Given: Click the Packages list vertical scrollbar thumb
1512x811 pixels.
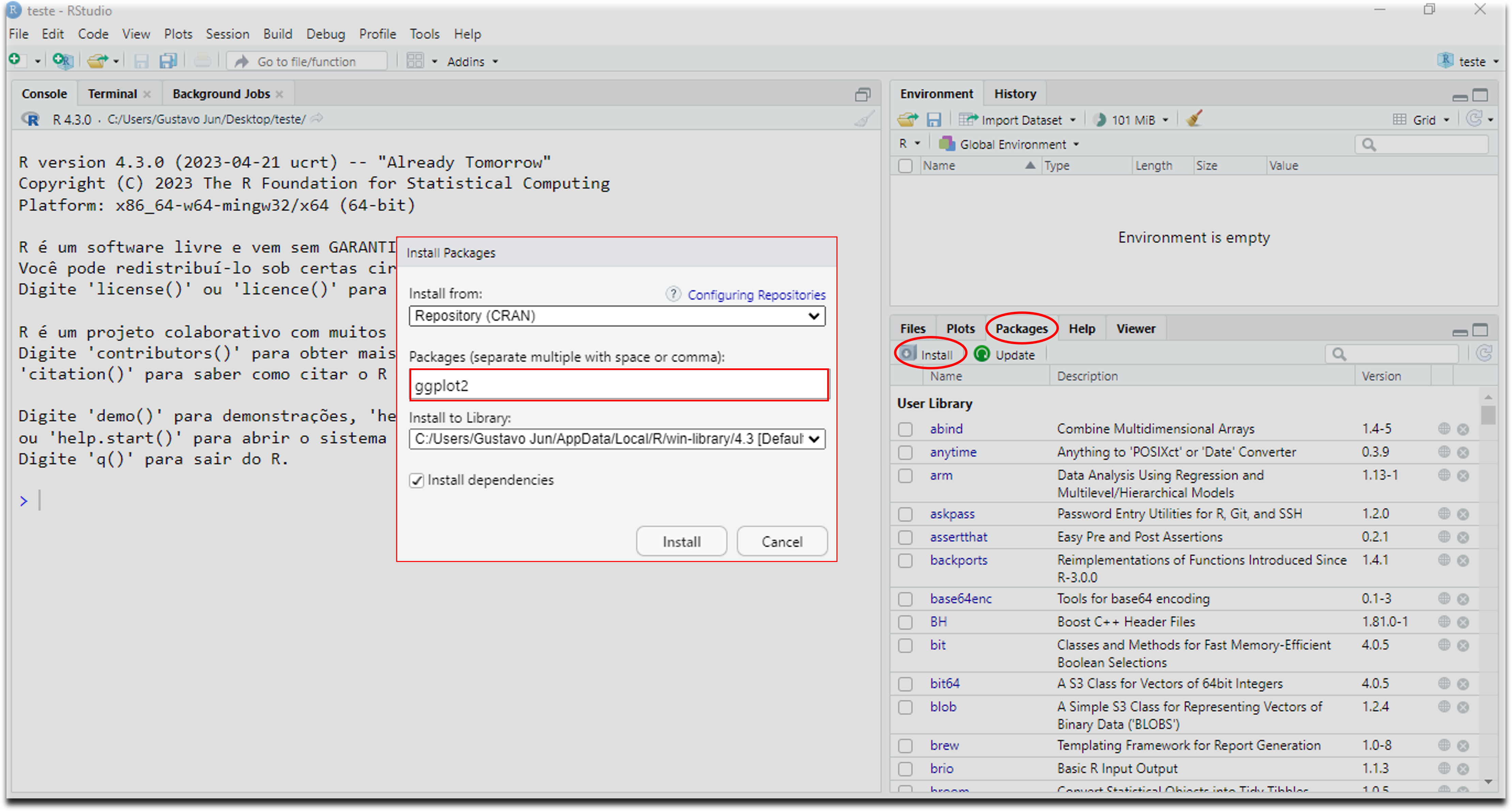Looking at the screenshot, I should 1488,415.
